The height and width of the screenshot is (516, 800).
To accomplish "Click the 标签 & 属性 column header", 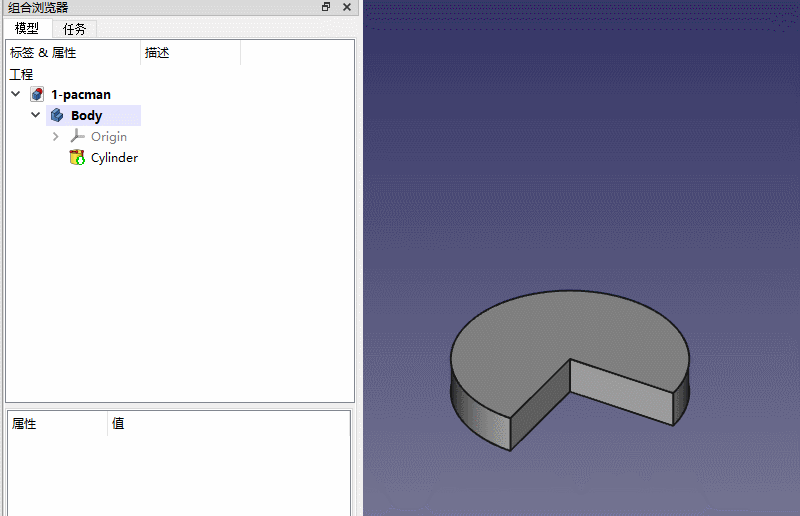I will tap(43, 53).
